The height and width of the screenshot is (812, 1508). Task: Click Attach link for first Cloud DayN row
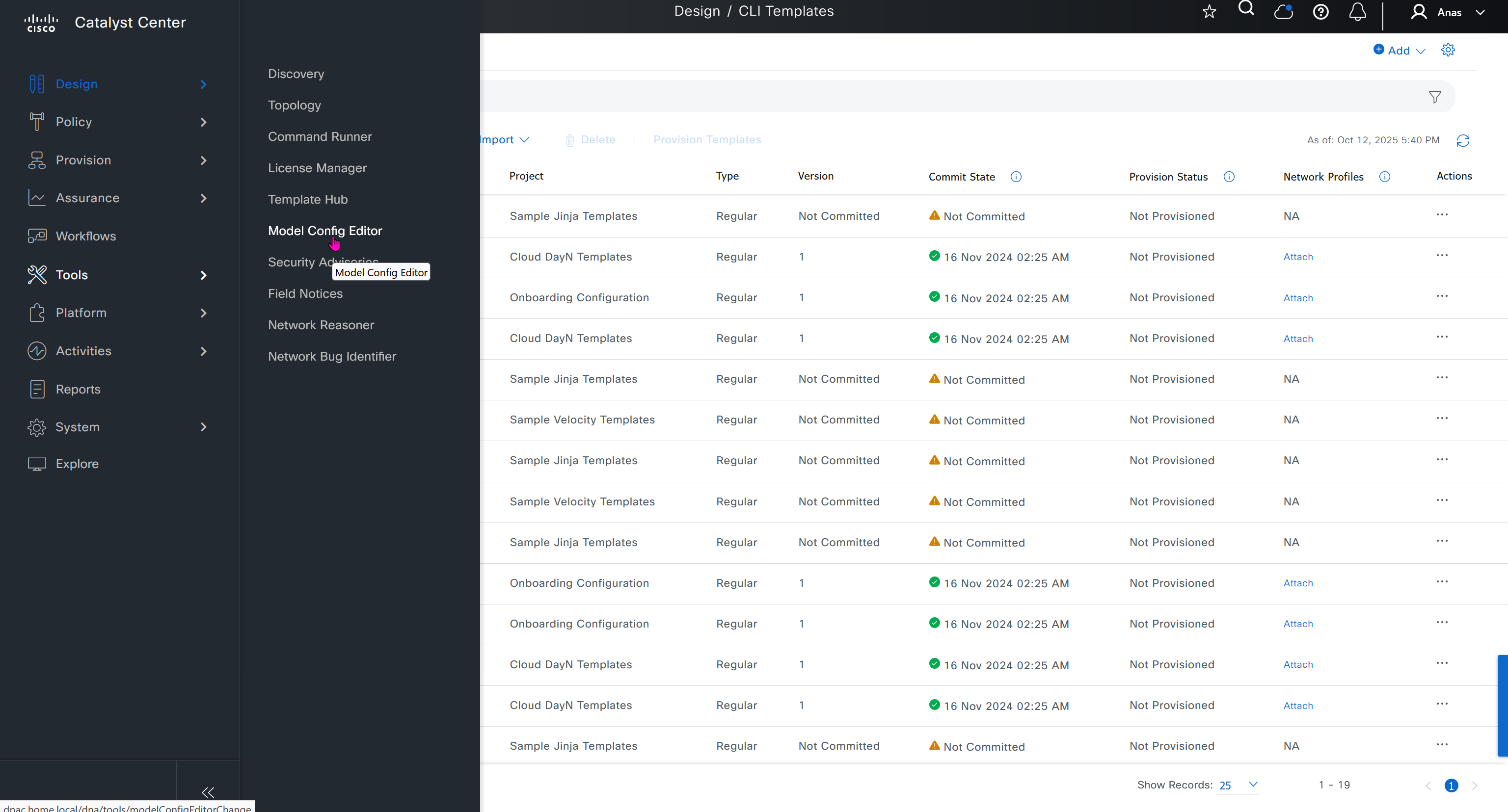pyautogui.click(x=1298, y=257)
